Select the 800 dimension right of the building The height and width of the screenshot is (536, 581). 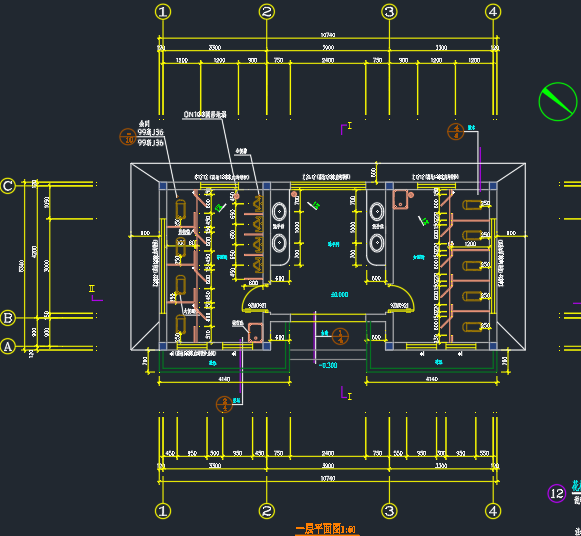click(x=511, y=233)
